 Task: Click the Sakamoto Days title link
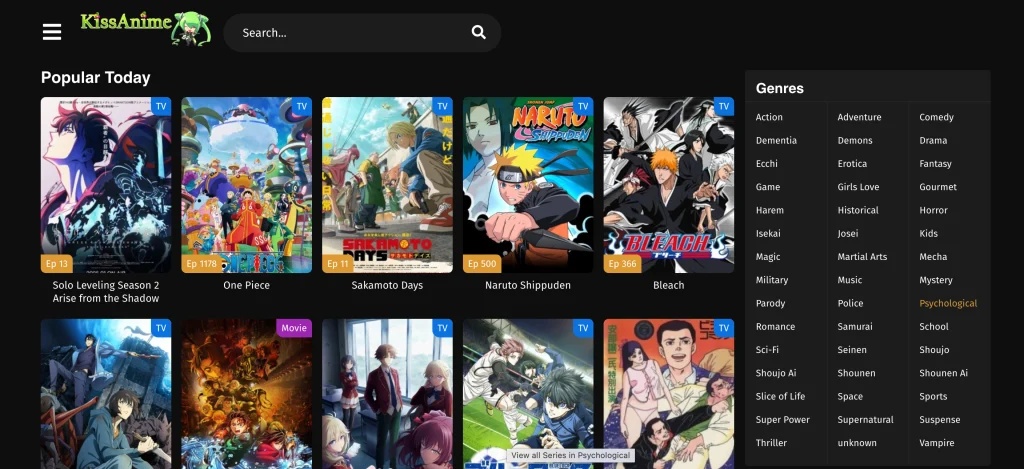tap(387, 285)
